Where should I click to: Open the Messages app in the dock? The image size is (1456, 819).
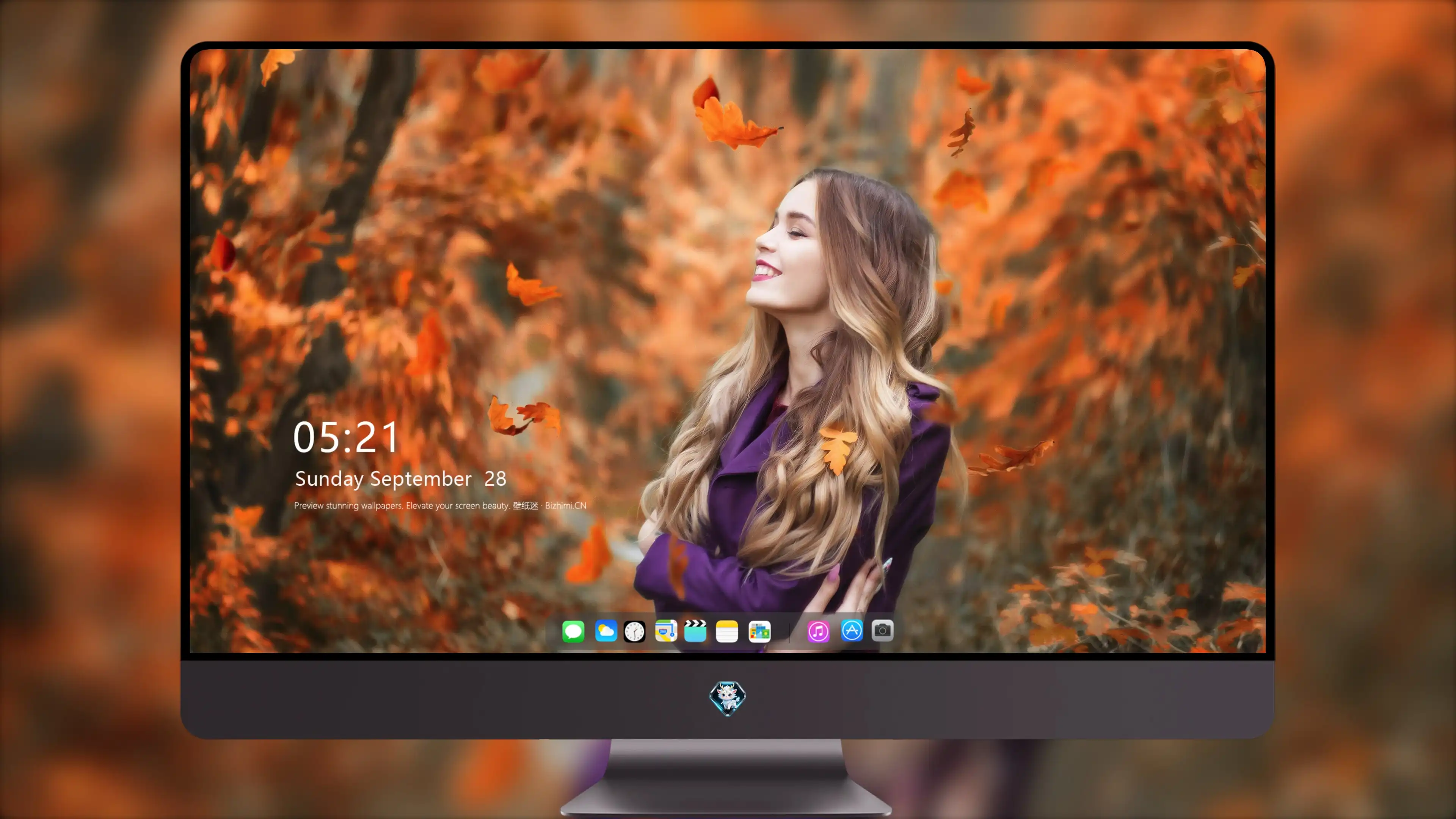573,631
